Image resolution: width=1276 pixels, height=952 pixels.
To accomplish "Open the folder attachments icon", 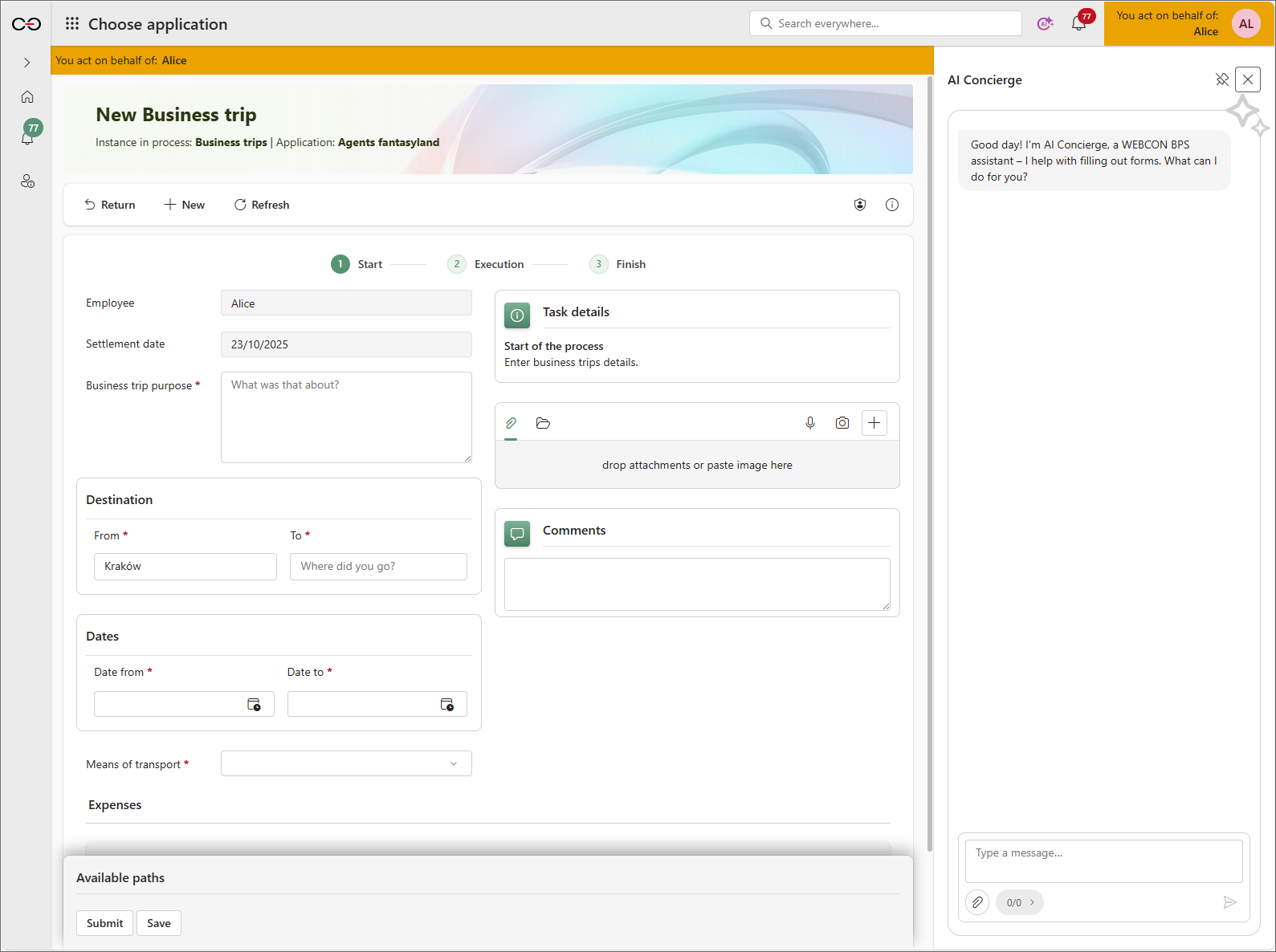I will coord(543,423).
